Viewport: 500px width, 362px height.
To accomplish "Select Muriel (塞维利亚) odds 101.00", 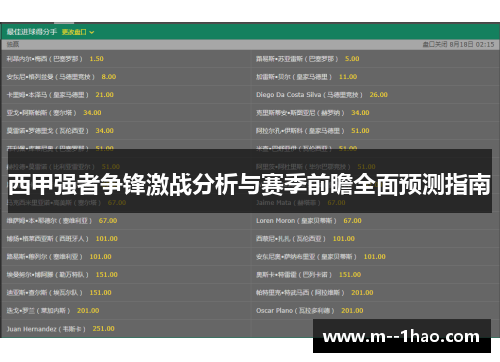I will (100, 257).
